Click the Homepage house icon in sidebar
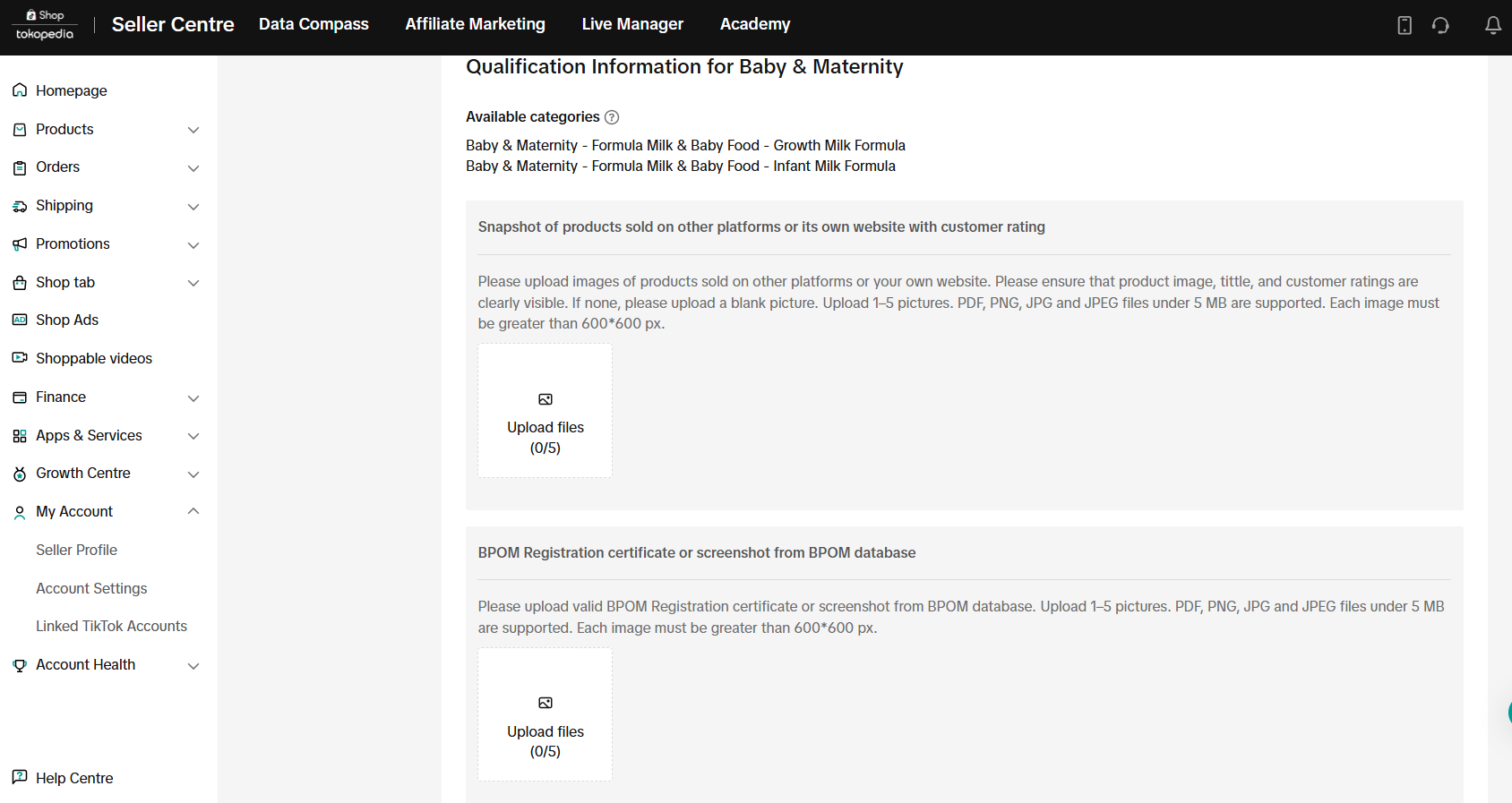Screen dimensions: 1512x803 20,90
